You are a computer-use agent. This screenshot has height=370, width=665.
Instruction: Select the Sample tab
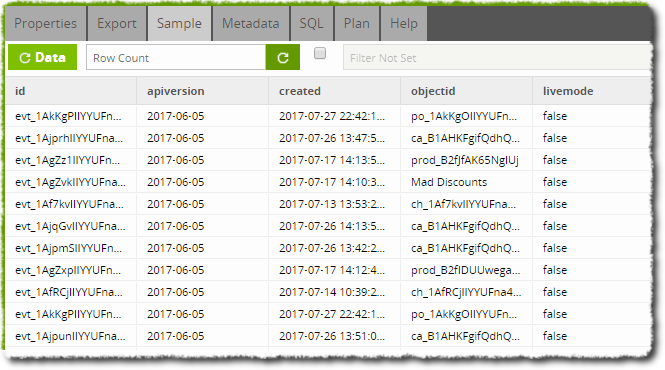pyautogui.click(x=179, y=23)
